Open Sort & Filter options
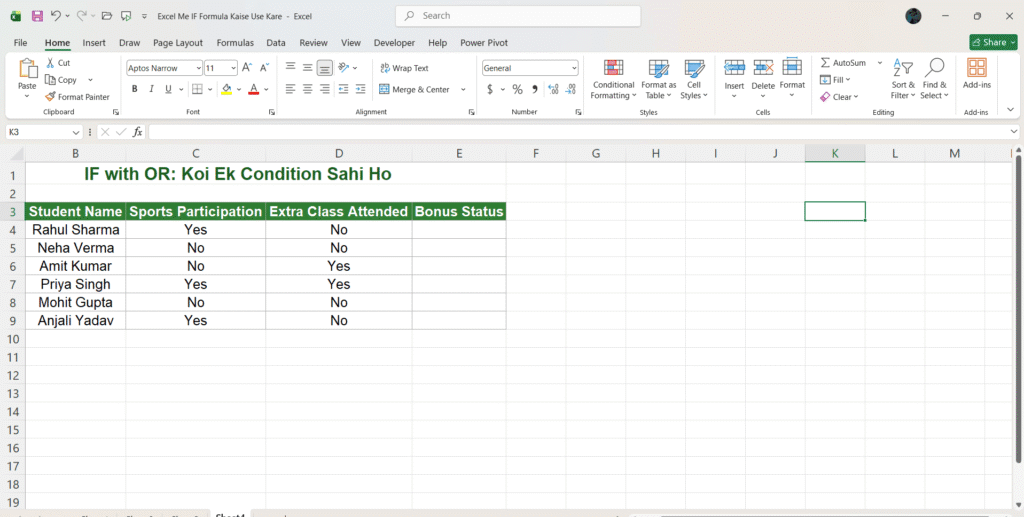The height and width of the screenshot is (517, 1024). click(903, 80)
